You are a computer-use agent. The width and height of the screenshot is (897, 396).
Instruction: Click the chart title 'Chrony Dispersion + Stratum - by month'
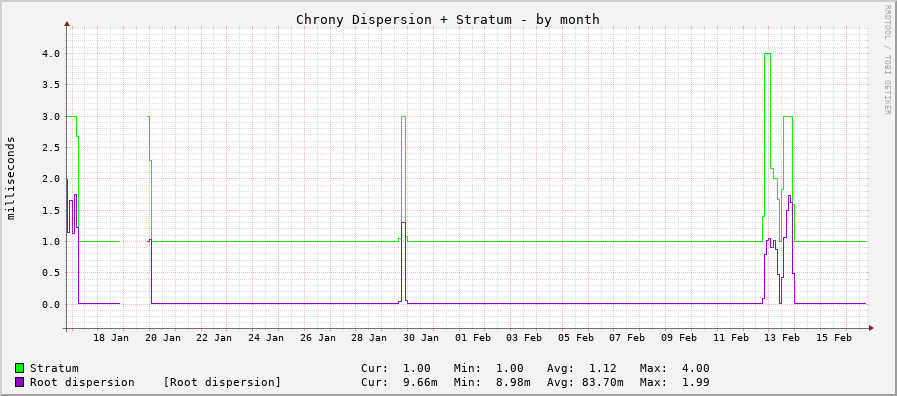pyautogui.click(x=448, y=19)
